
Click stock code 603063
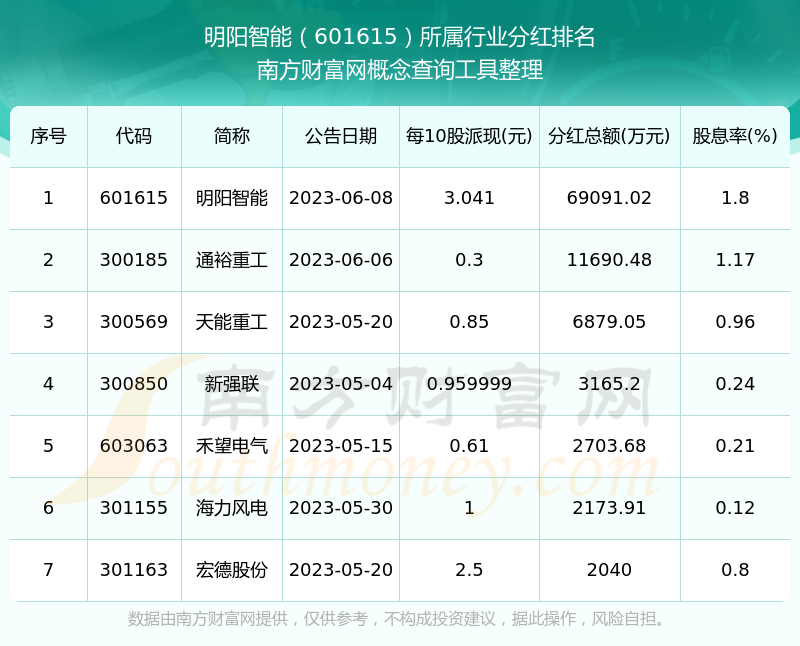[x=134, y=446]
